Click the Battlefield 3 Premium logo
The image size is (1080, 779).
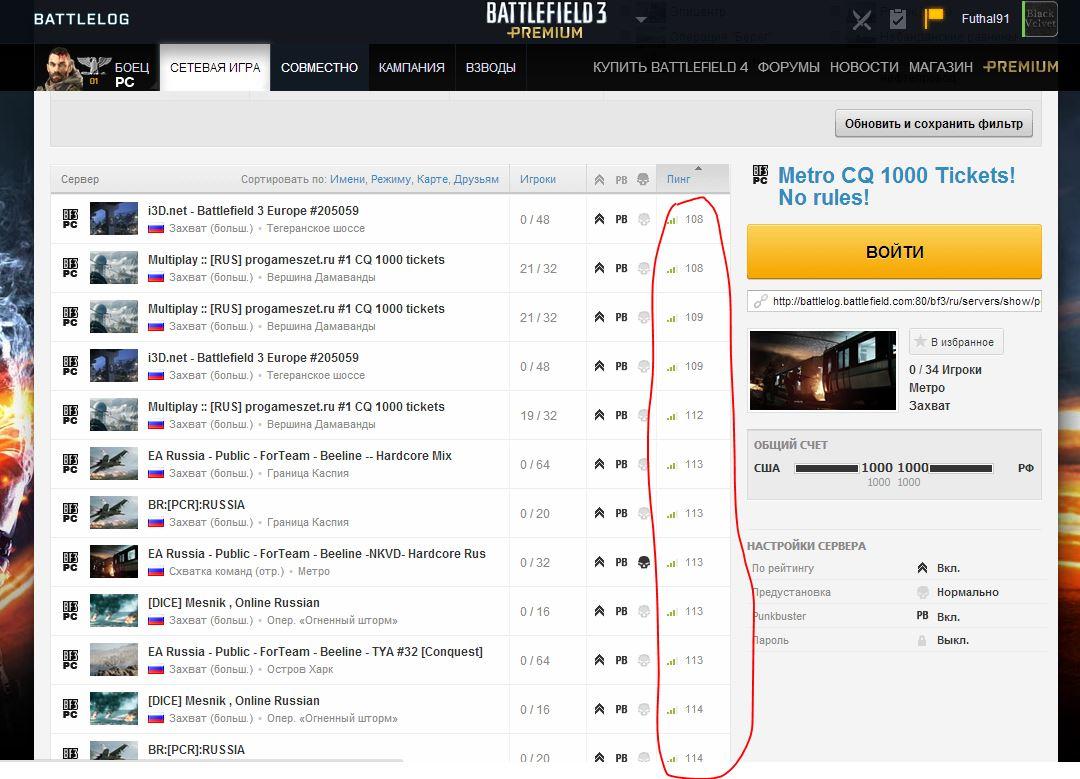click(x=546, y=21)
